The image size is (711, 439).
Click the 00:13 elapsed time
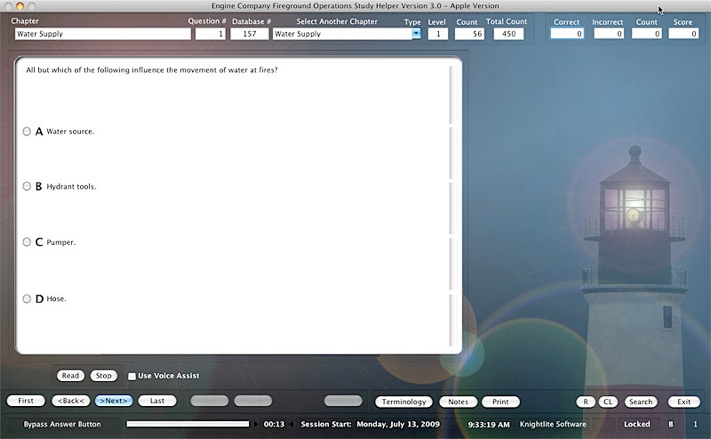point(274,424)
